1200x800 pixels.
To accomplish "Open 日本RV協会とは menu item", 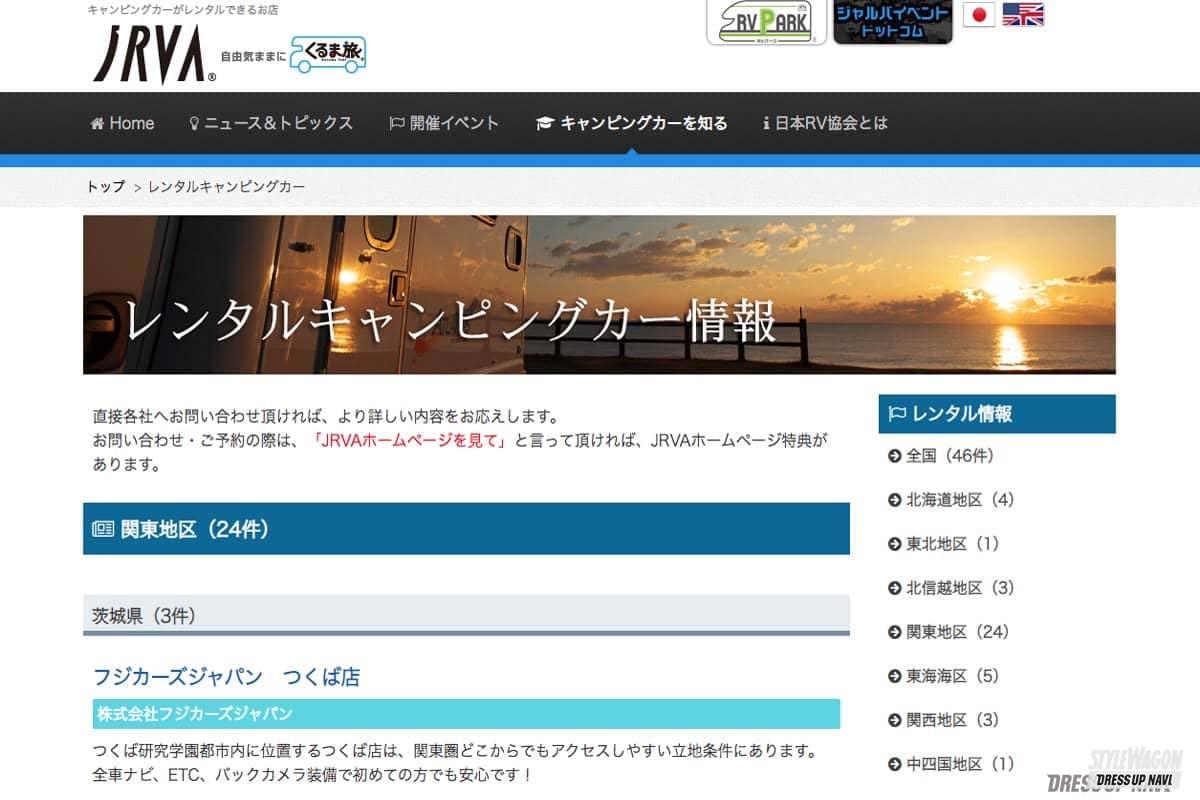I will coord(825,123).
